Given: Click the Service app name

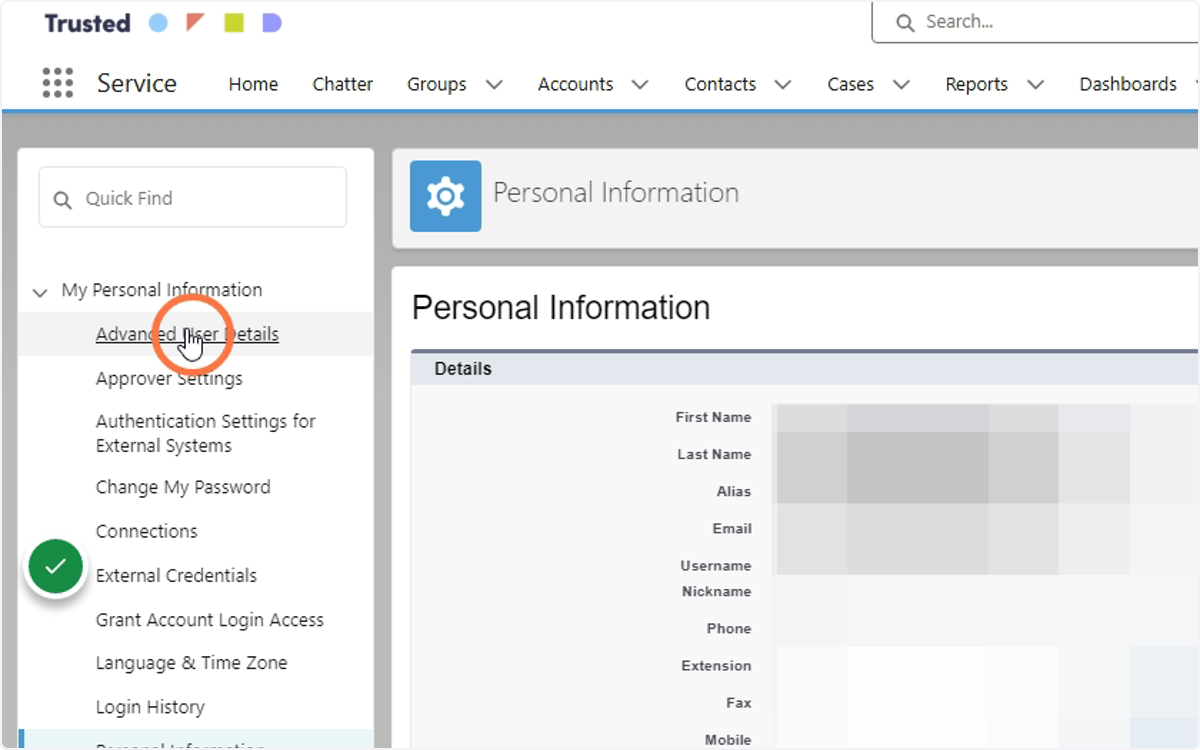Looking at the screenshot, I should click(x=137, y=83).
